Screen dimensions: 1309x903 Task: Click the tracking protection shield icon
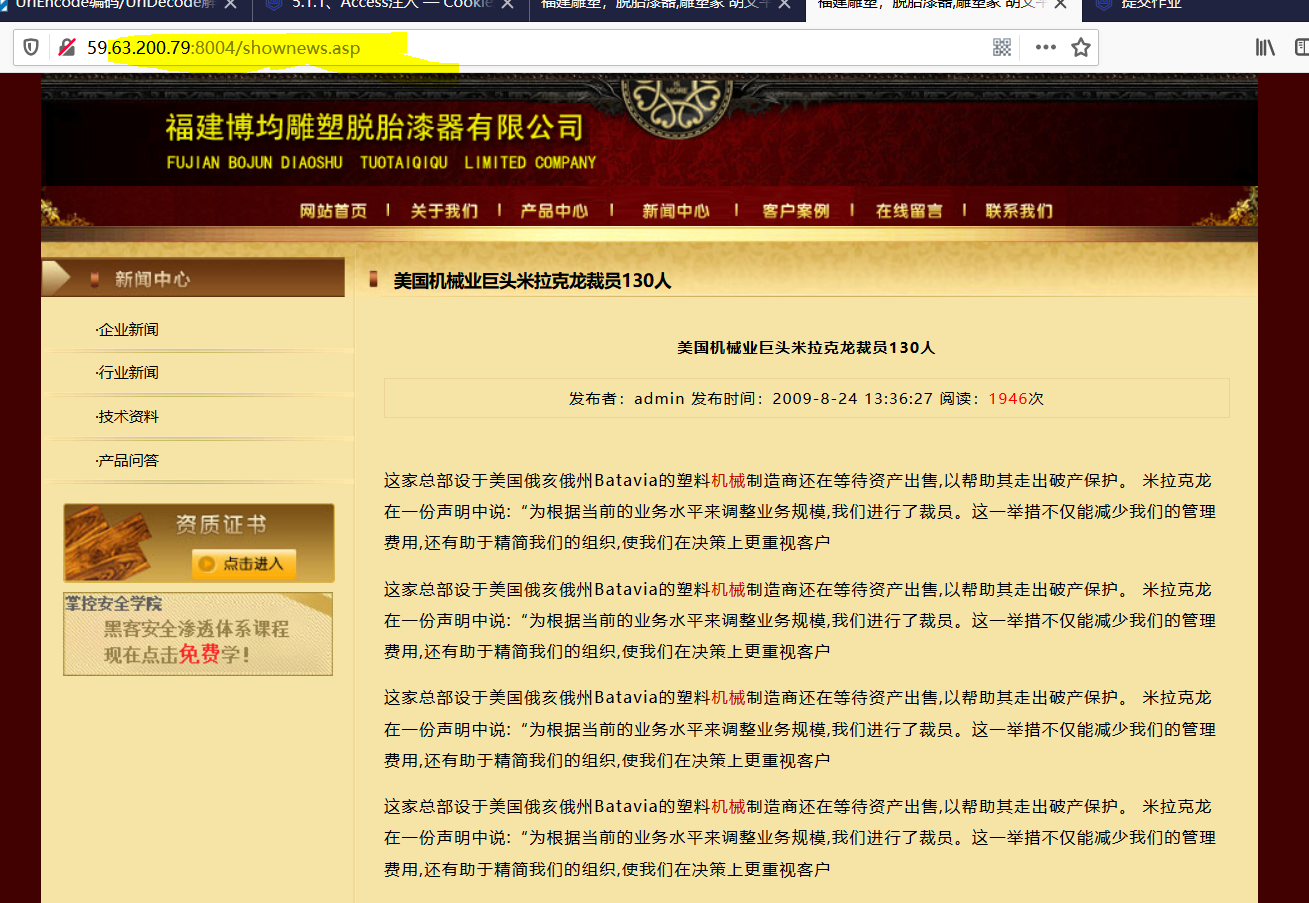33,46
